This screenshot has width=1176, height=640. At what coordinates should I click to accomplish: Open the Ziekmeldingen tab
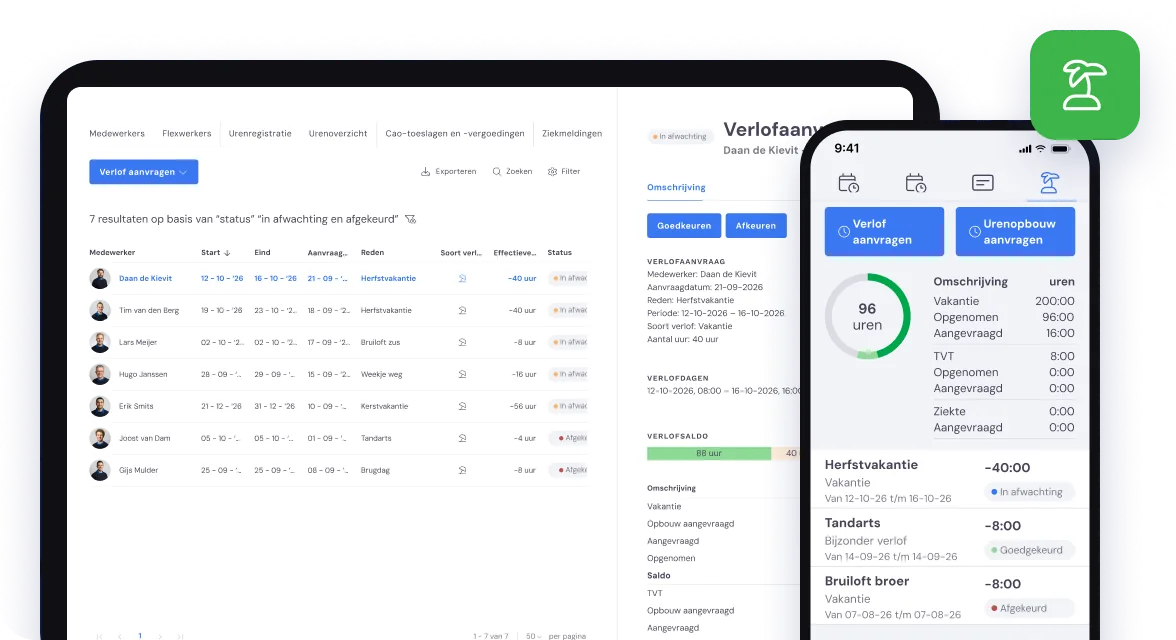[572, 134]
